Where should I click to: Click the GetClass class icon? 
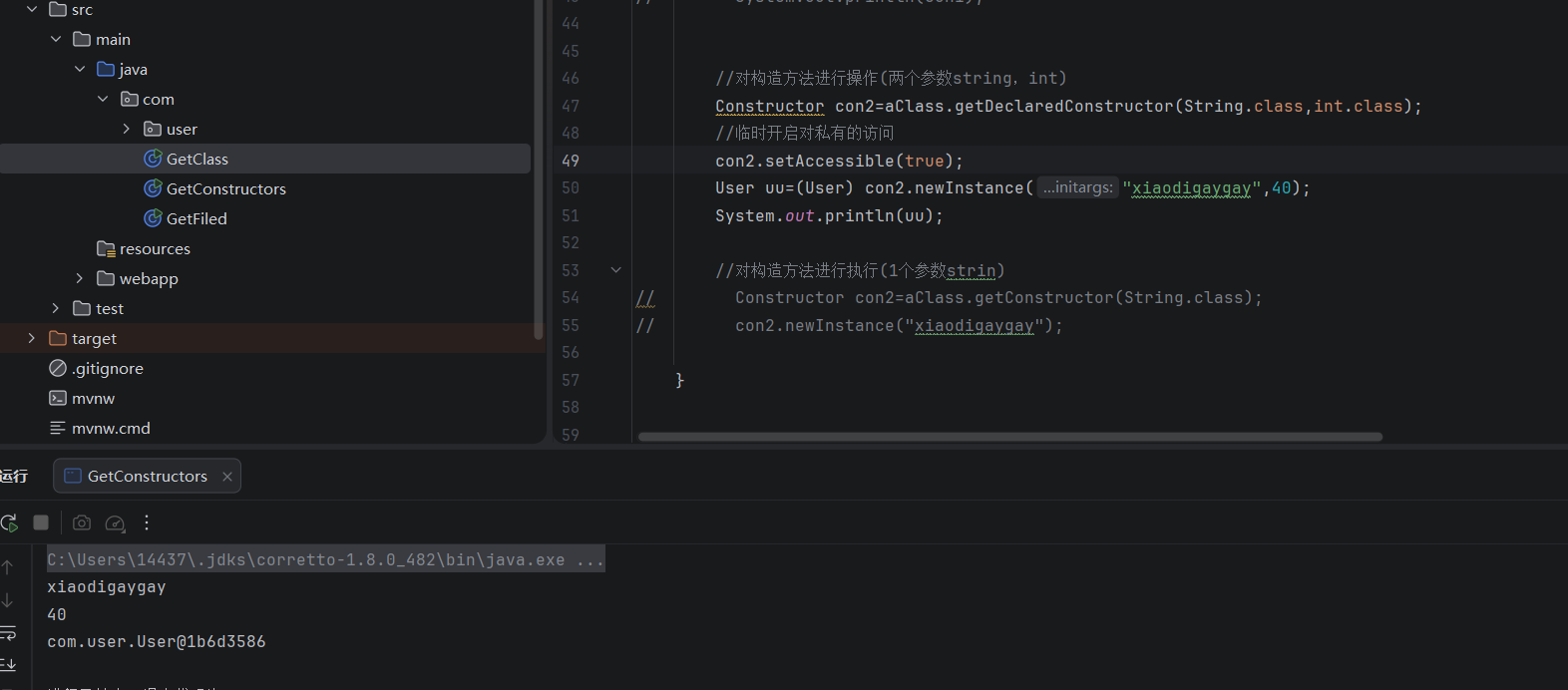[153, 159]
